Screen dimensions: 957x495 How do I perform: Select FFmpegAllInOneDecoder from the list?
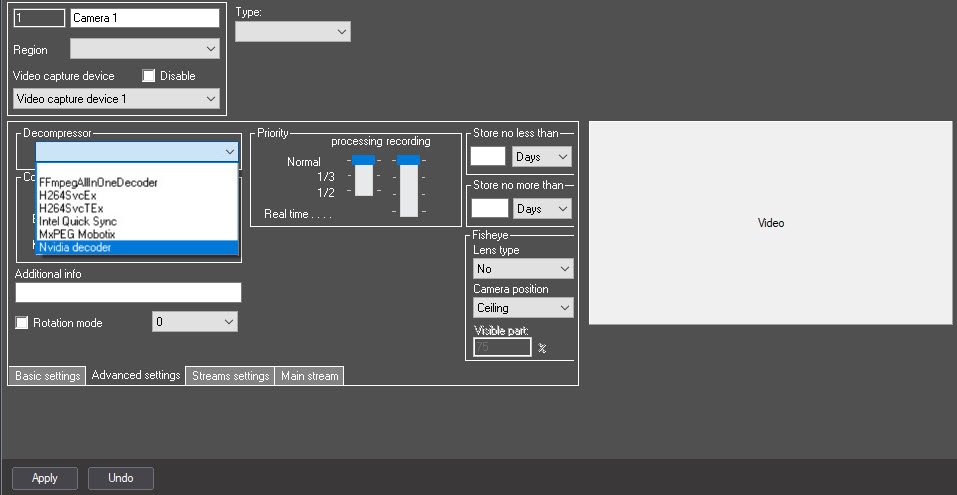pyautogui.click(x=137, y=182)
